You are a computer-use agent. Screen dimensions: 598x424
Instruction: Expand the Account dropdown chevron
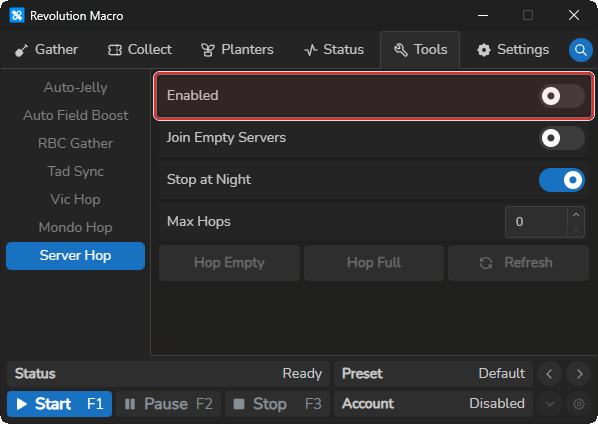point(549,404)
